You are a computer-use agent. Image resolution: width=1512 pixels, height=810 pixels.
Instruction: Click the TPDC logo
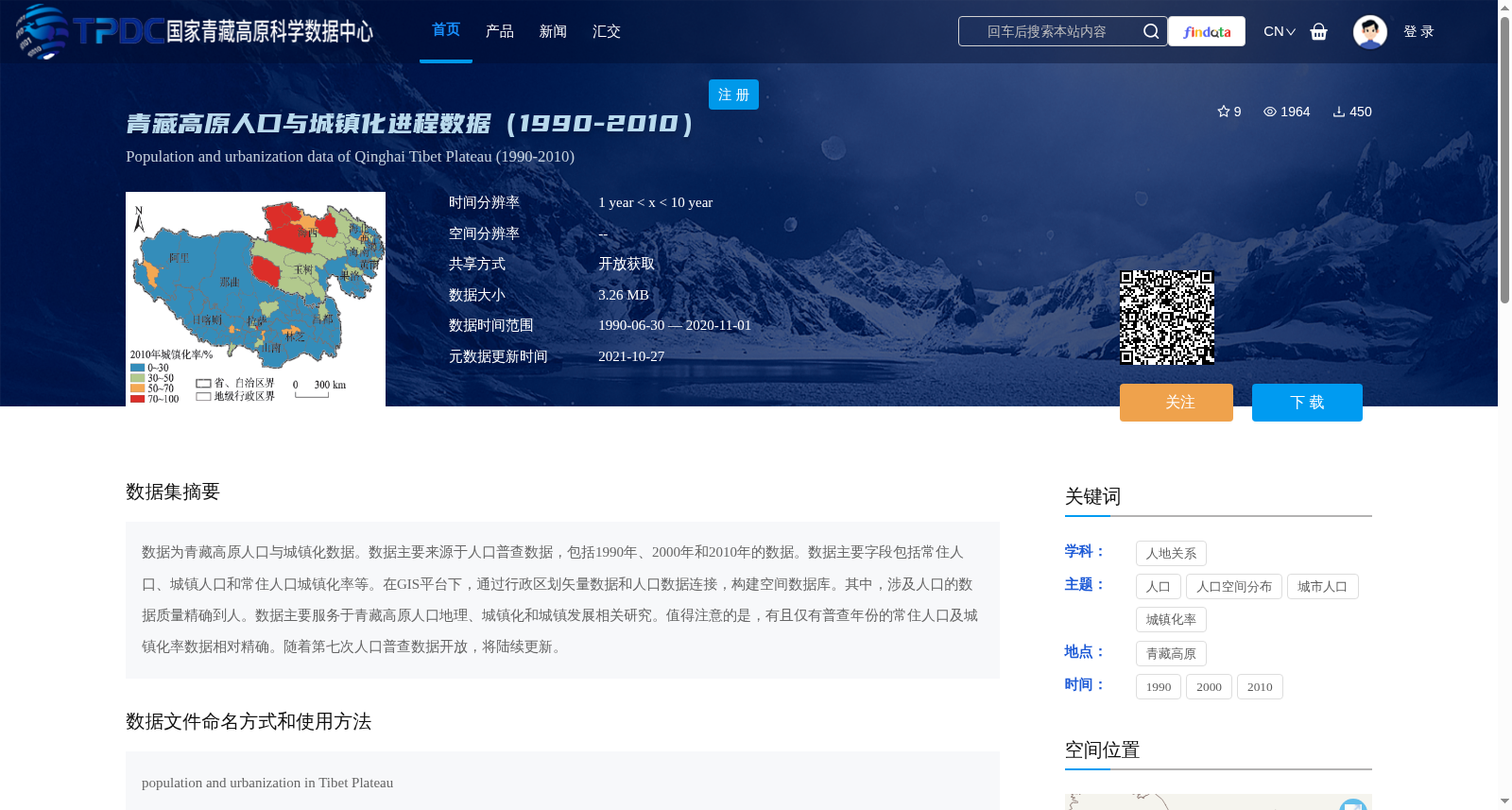pyautogui.click(x=195, y=31)
